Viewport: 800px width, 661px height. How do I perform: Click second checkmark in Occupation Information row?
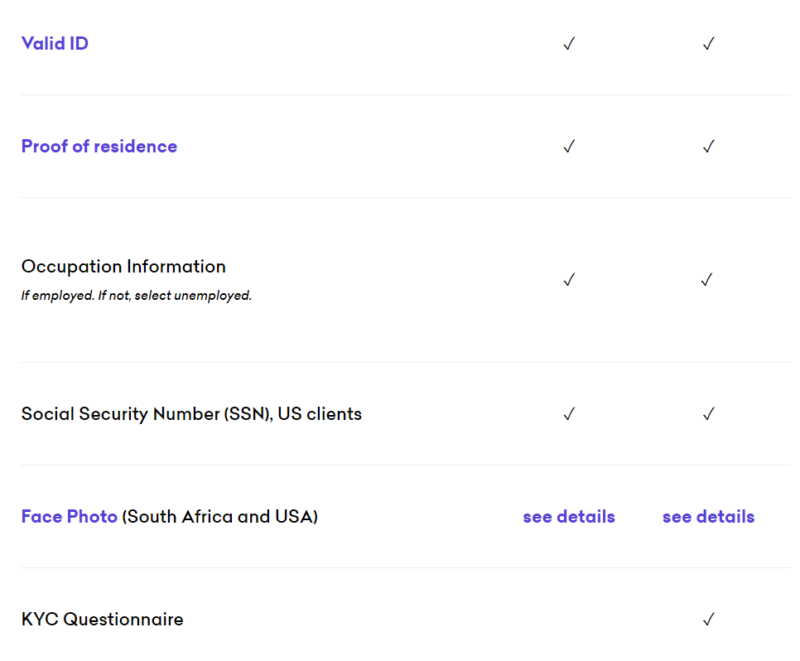(707, 280)
